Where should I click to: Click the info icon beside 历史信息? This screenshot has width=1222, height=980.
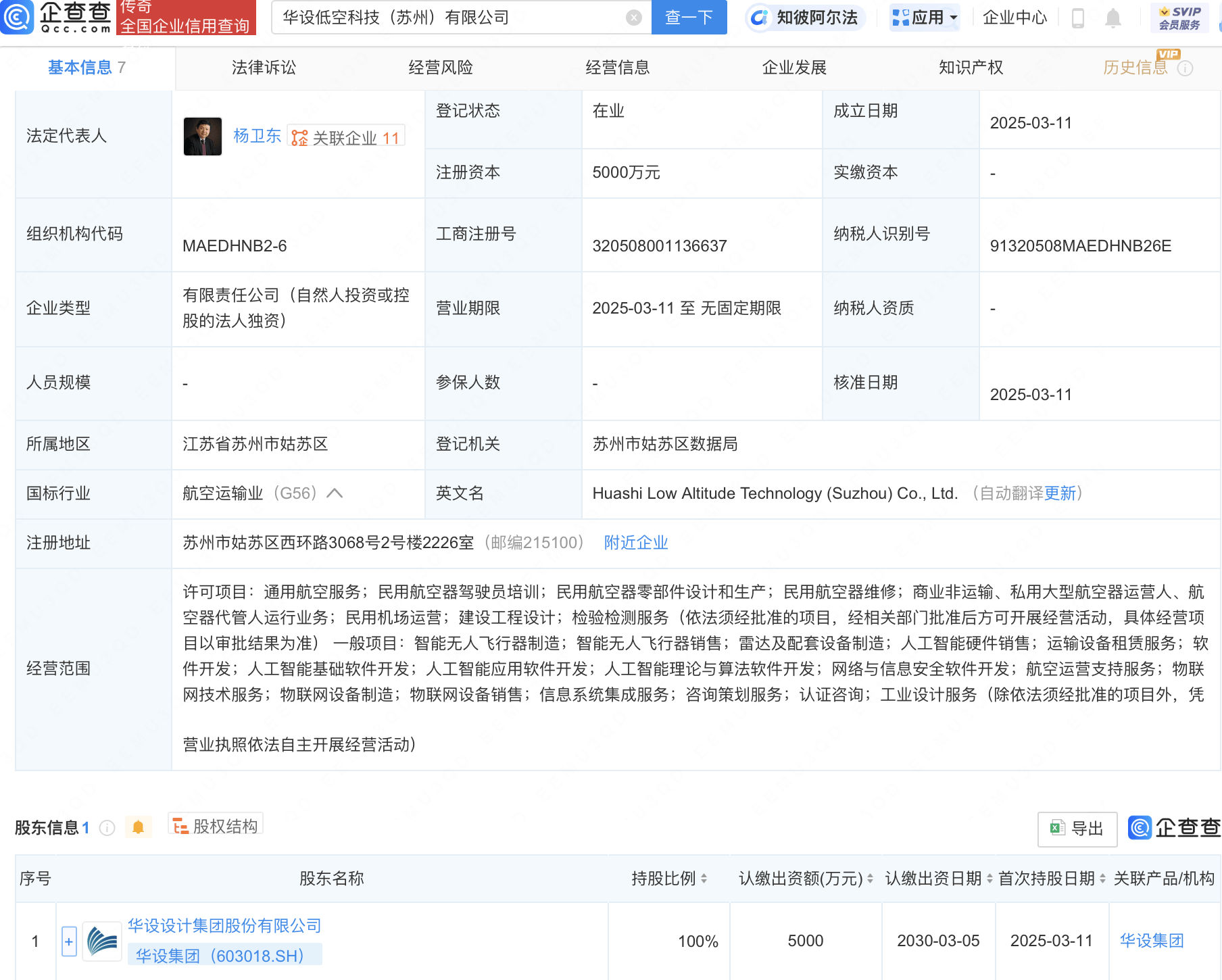pos(1186,68)
